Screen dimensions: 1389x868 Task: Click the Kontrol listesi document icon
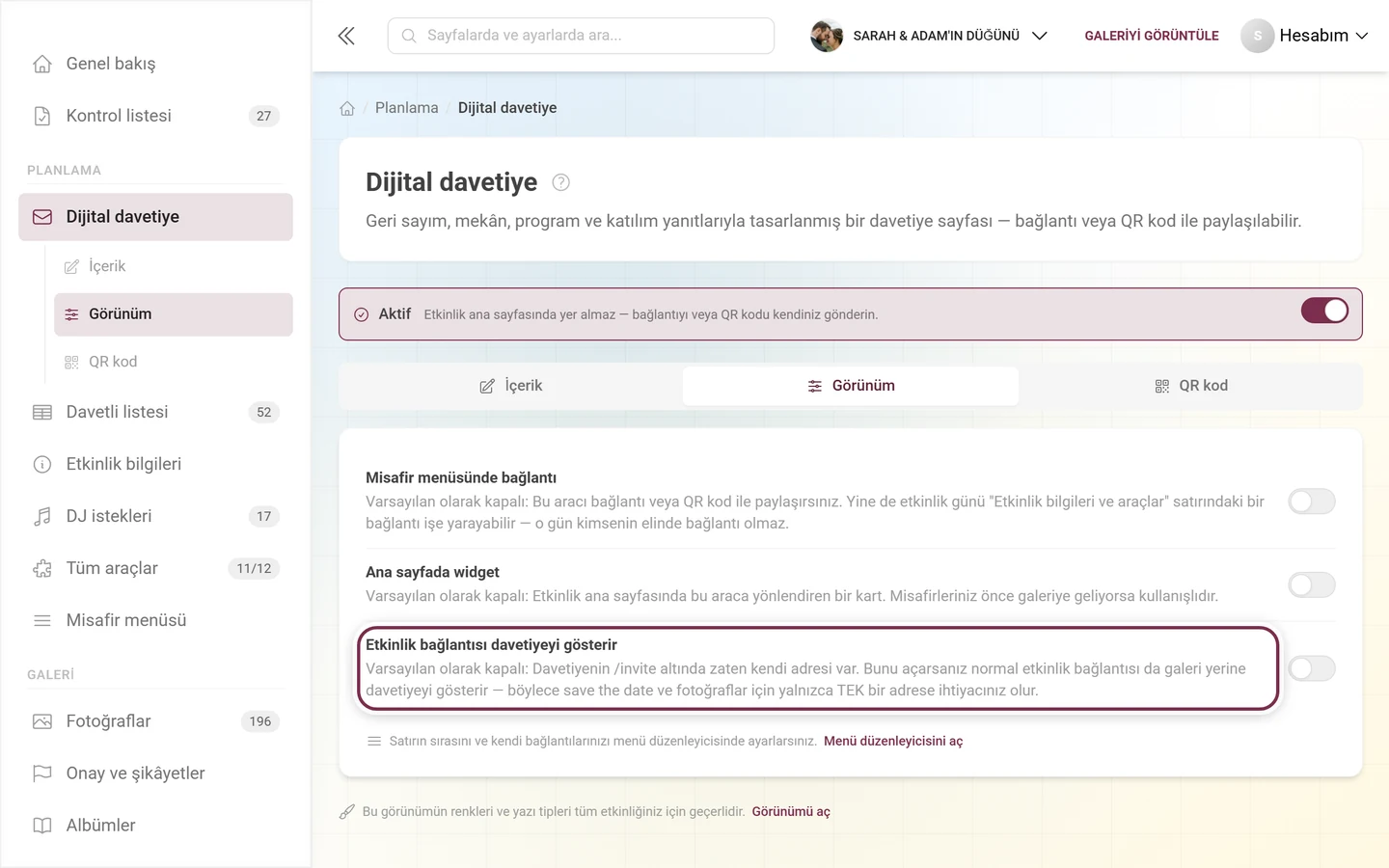42,116
